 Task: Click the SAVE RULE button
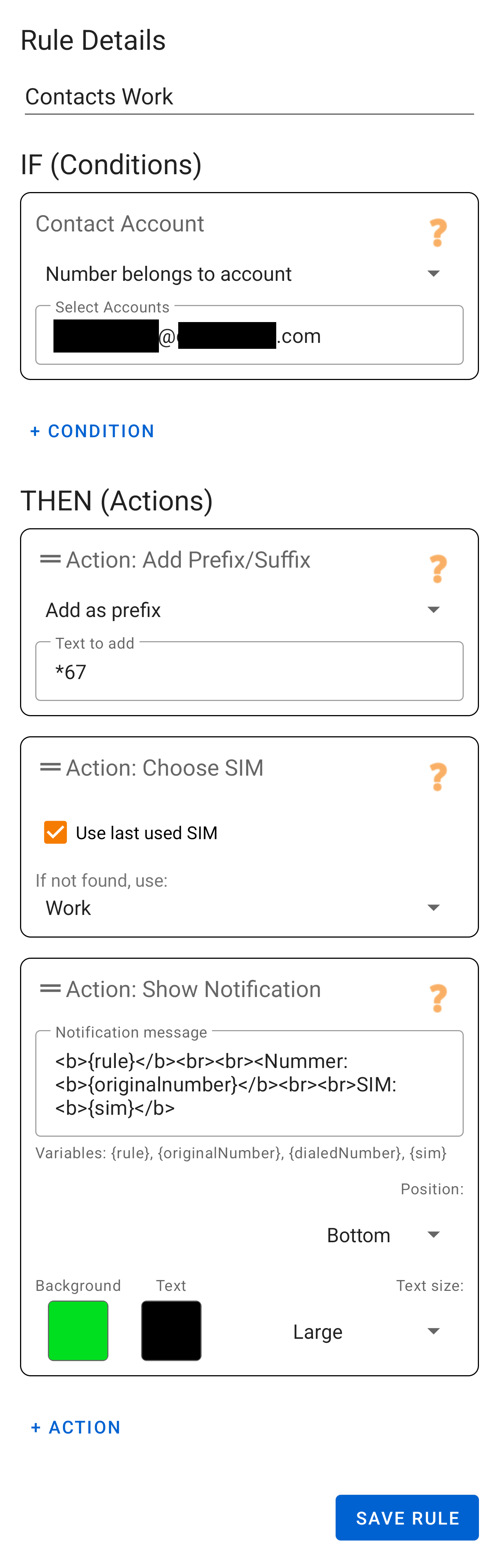[407, 1517]
